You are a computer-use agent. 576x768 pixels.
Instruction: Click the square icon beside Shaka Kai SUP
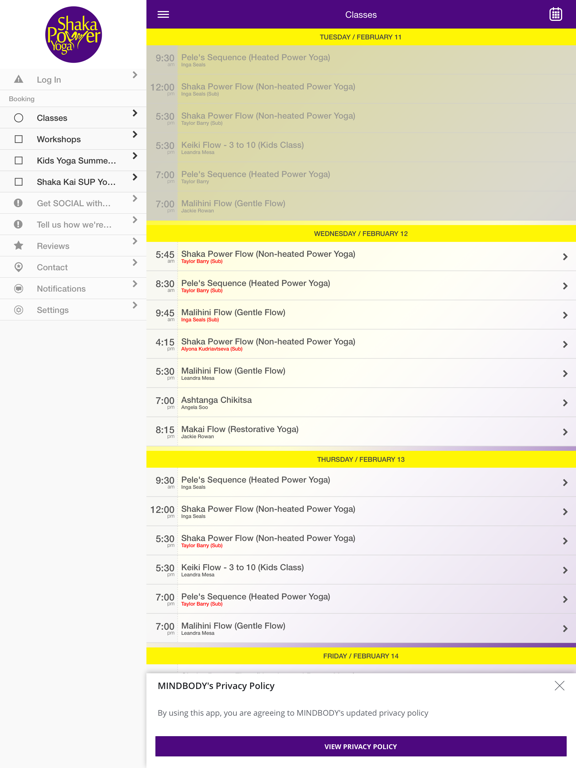19,182
